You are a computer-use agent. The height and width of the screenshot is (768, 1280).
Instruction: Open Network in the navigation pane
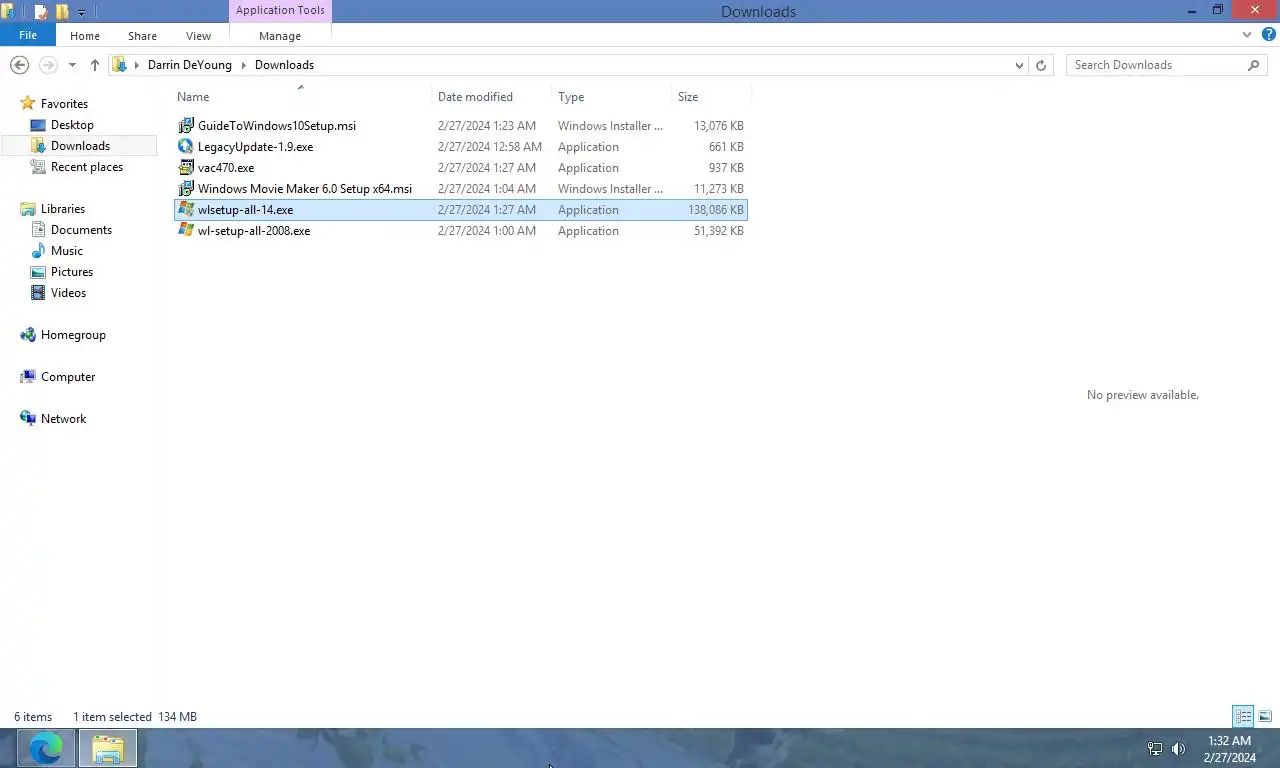[x=63, y=419]
